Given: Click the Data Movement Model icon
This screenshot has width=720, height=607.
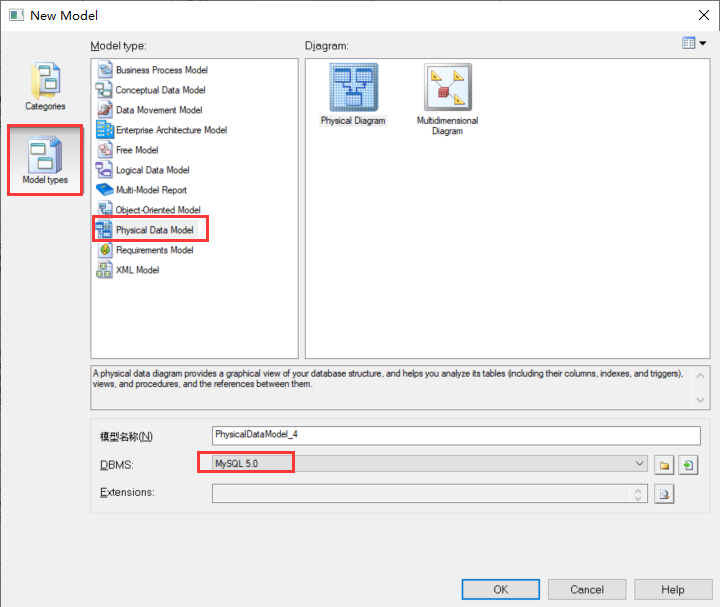Looking at the screenshot, I should (105, 110).
